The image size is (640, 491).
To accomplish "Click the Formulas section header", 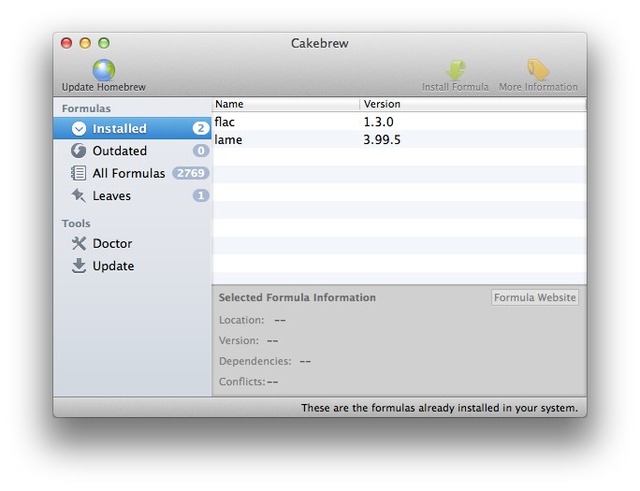I will [x=86, y=109].
